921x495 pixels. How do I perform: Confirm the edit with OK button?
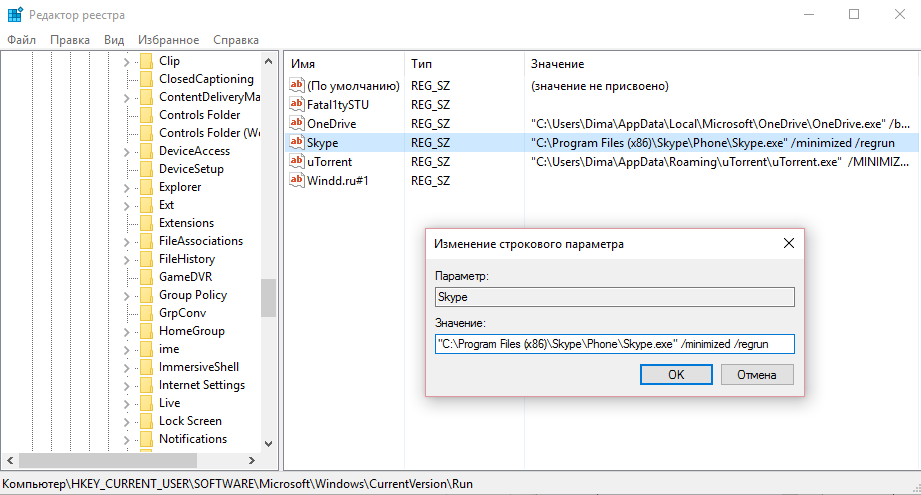pyautogui.click(x=676, y=375)
